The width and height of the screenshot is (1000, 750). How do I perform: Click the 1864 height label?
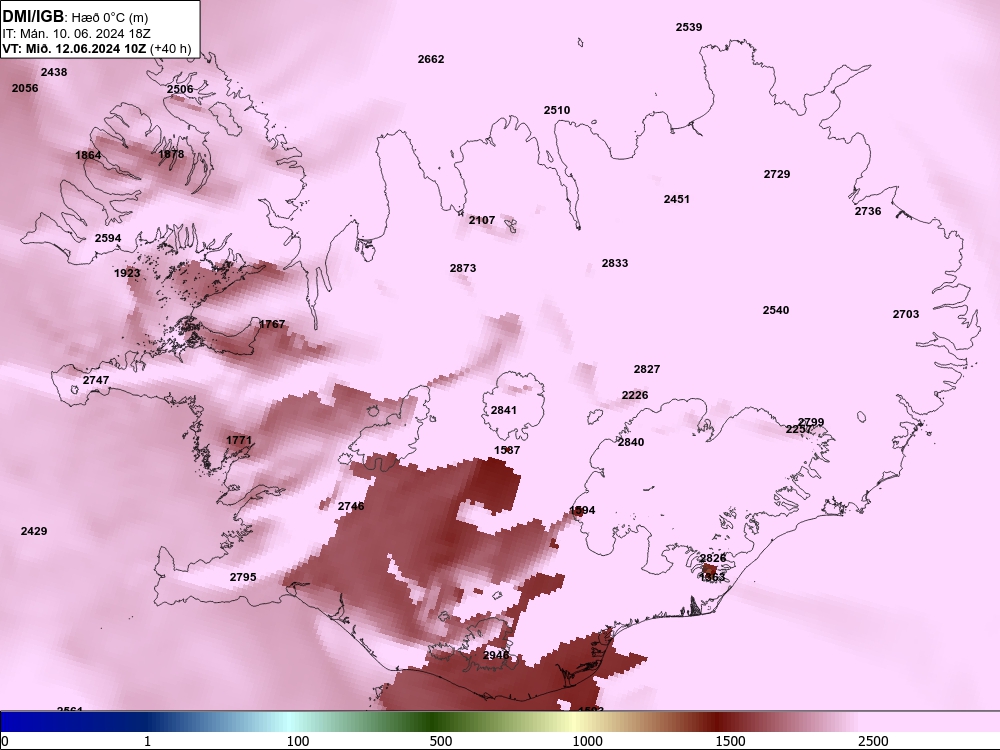88,155
